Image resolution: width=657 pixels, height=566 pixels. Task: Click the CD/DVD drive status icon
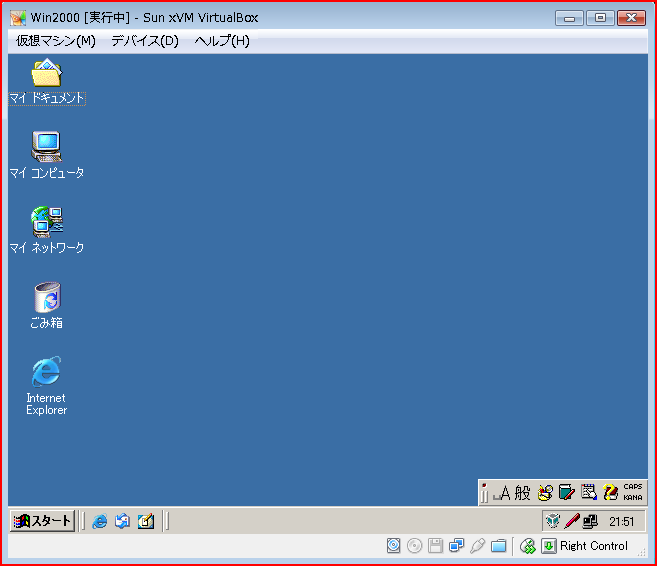click(414, 545)
